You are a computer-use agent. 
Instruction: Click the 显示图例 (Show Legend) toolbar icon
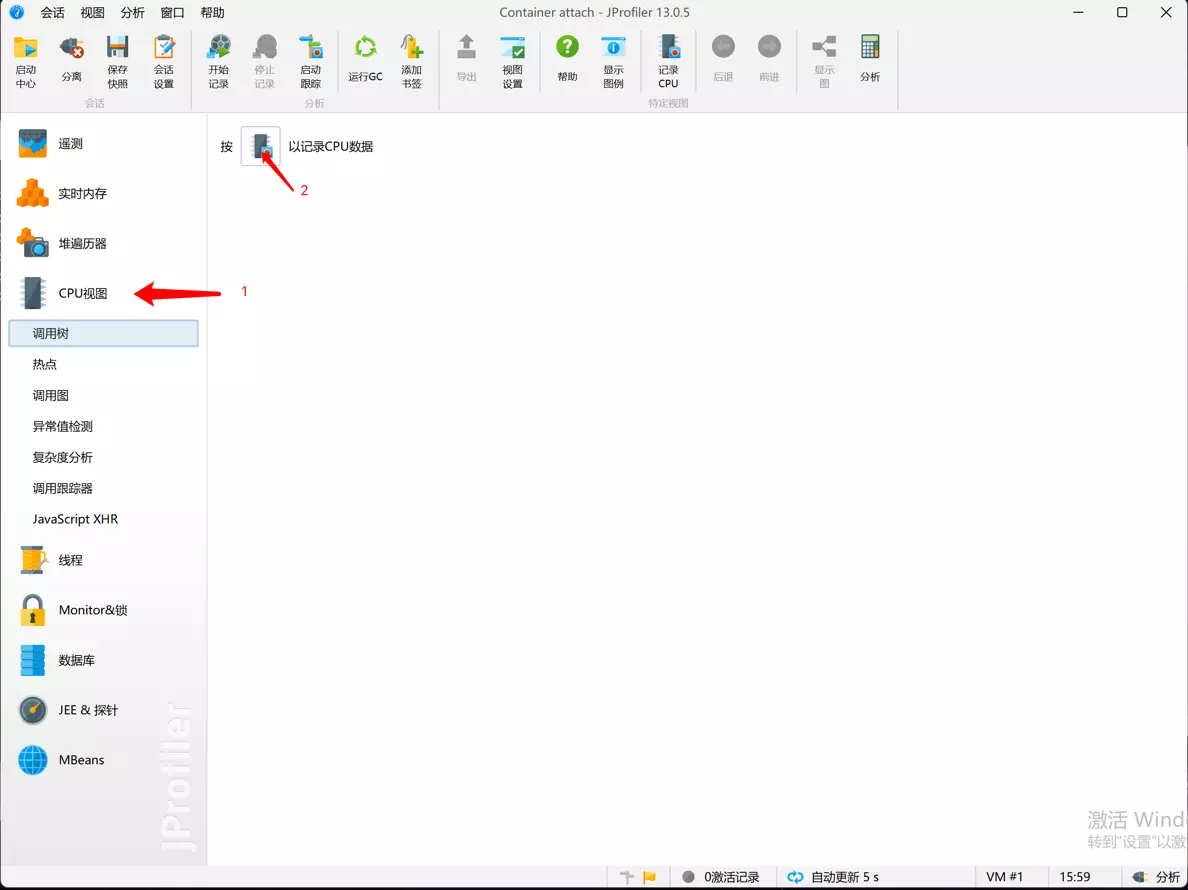(613, 61)
